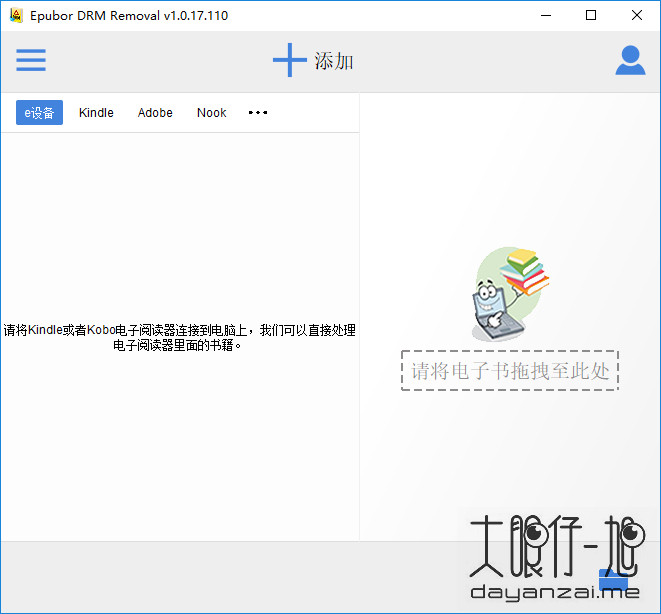Screen dimensions: 661x614
Task: Switch to the Kindle tab
Action: click(96, 113)
